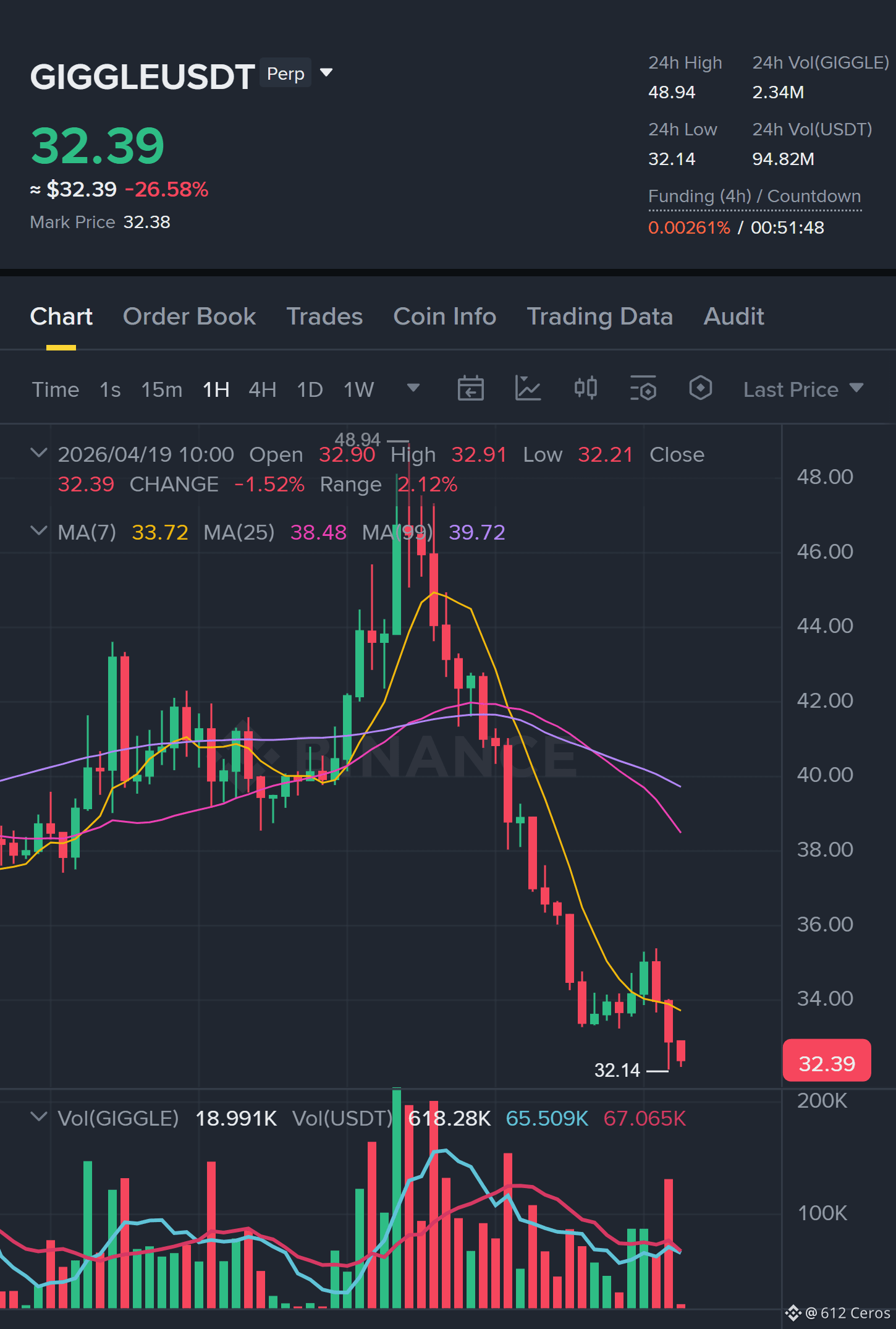Select the 1W interval button
Viewport: 896px width, 1329px height.
358,389
